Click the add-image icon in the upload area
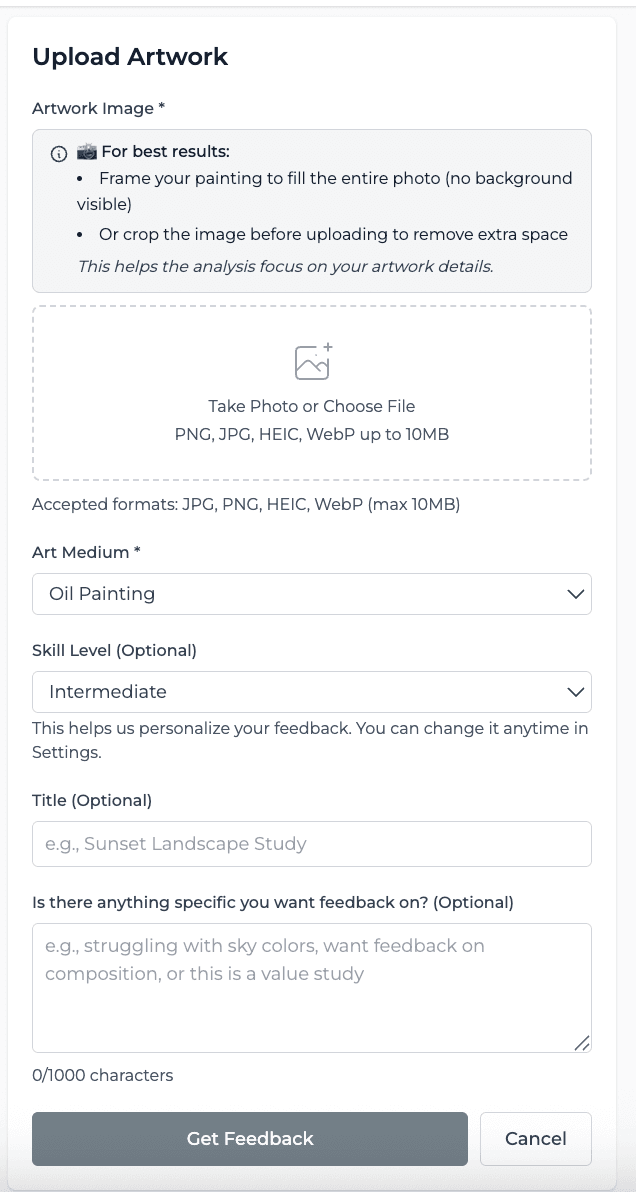 (311, 362)
